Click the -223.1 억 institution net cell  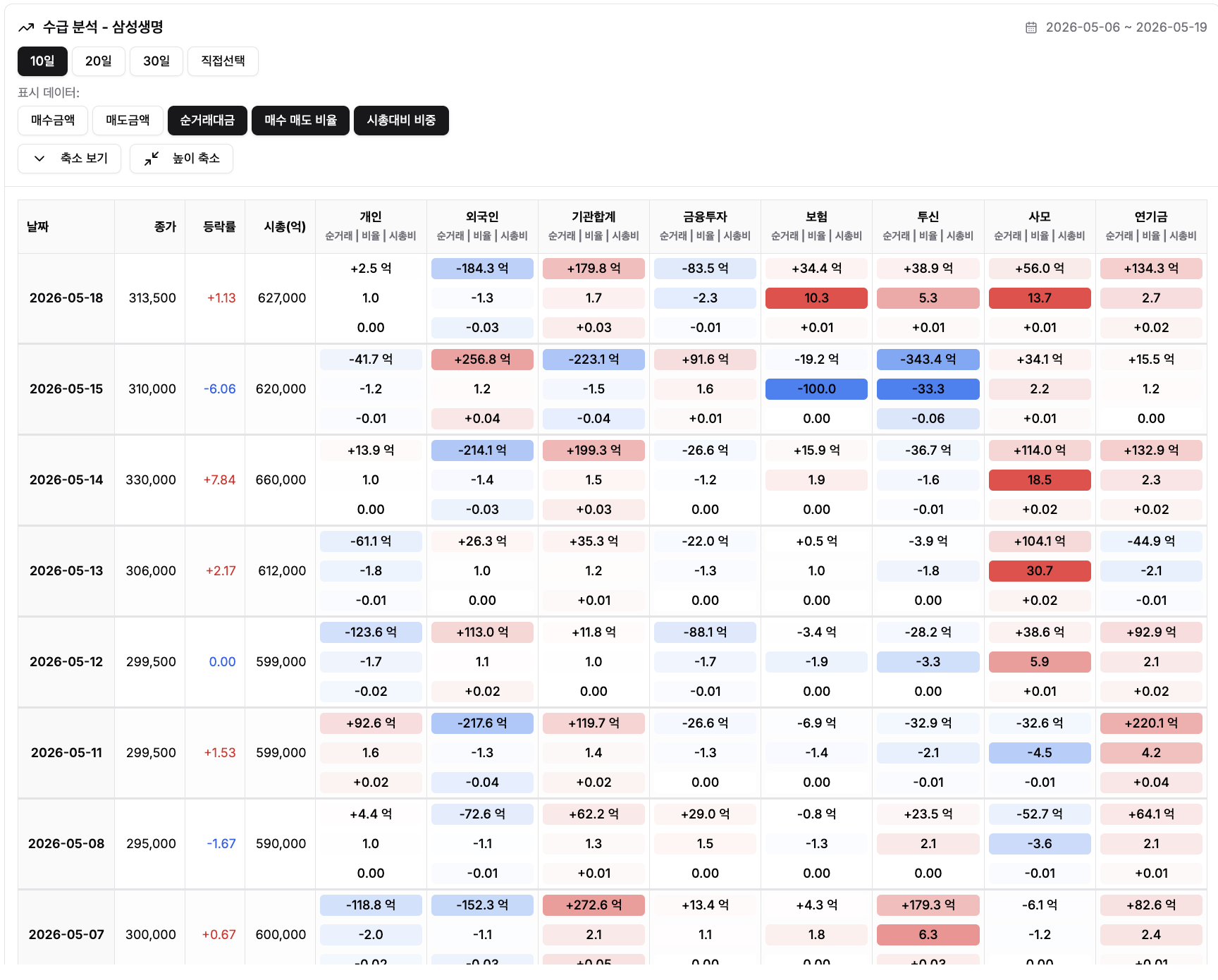pyautogui.click(x=593, y=360)
